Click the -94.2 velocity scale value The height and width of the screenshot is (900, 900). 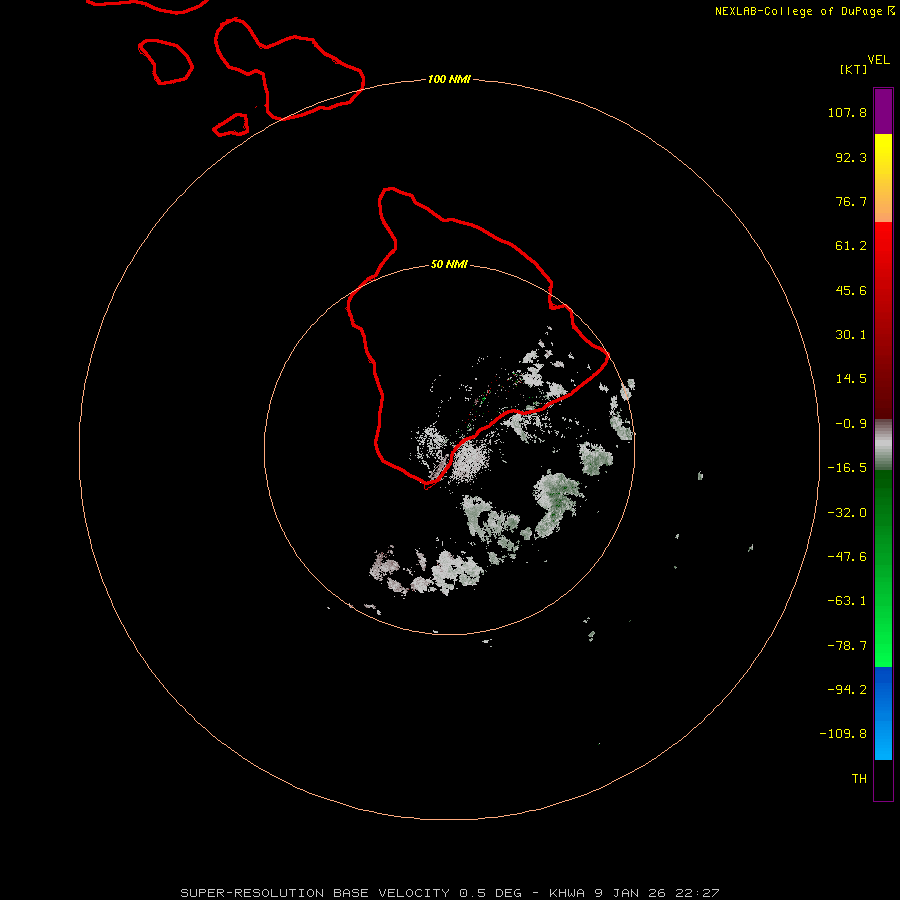click(x=847, y=690)
